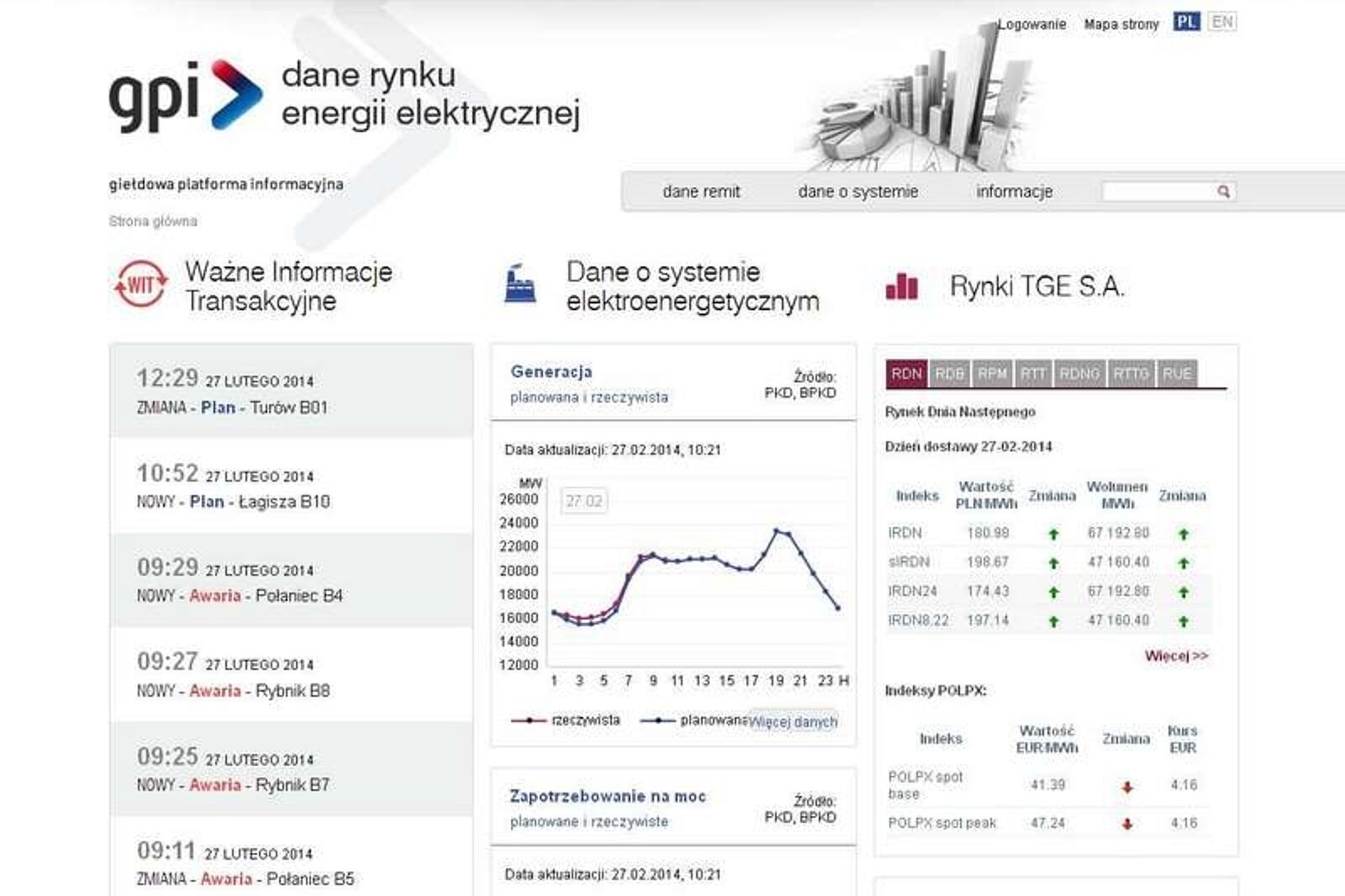The width and height of the screenshot is (1345, 896).
Task: Click the blue factory icon
Action: coord(520,284)
